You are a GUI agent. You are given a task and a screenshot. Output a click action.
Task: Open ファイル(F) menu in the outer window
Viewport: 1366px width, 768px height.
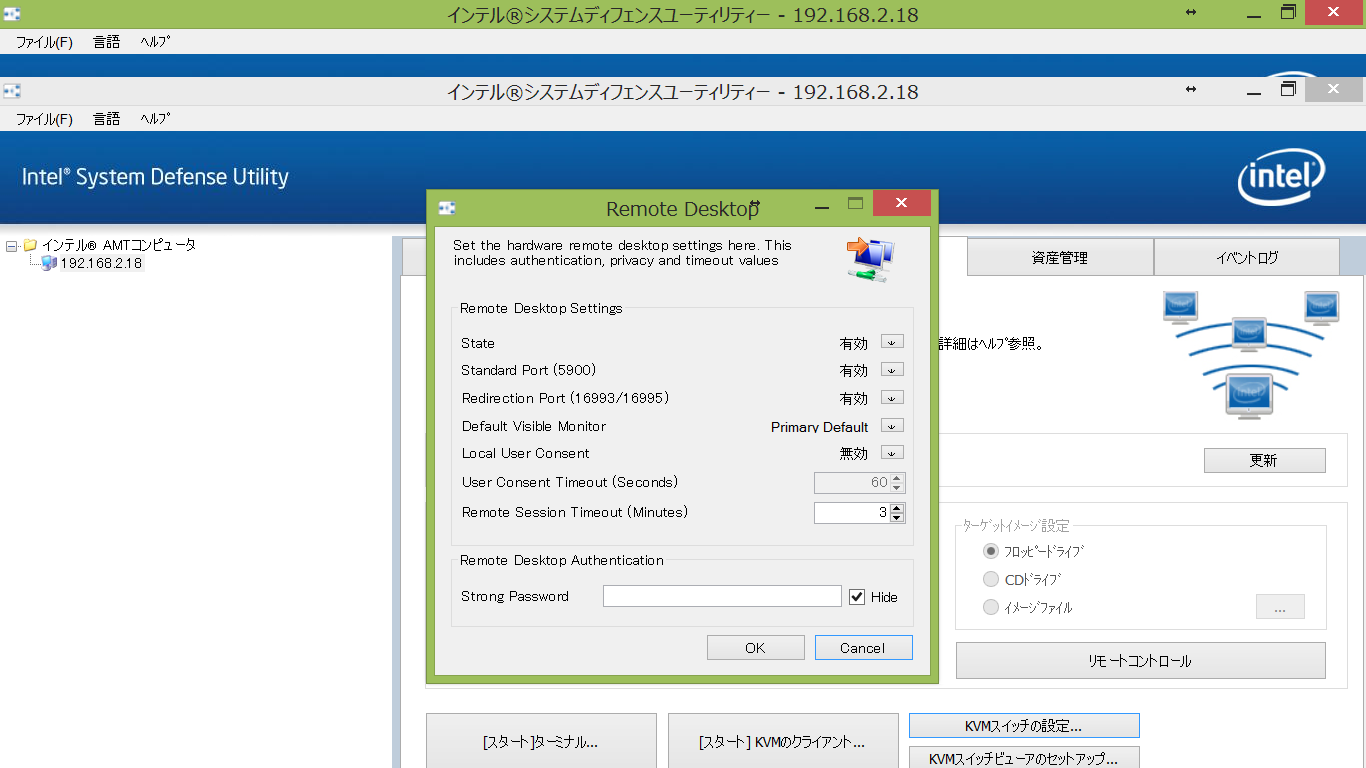(x=44, y=42)
